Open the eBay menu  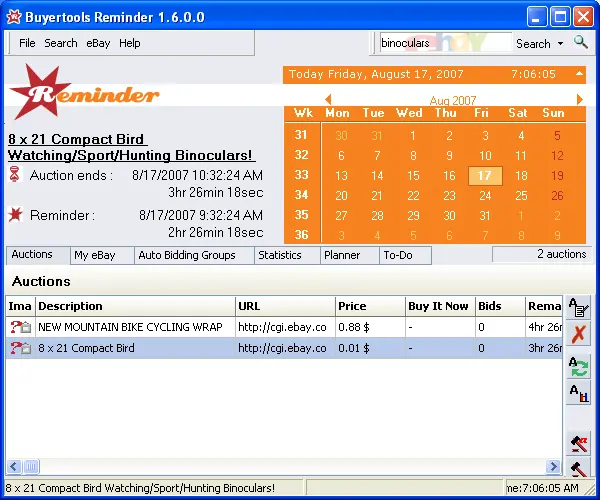(x=98, y=43)
